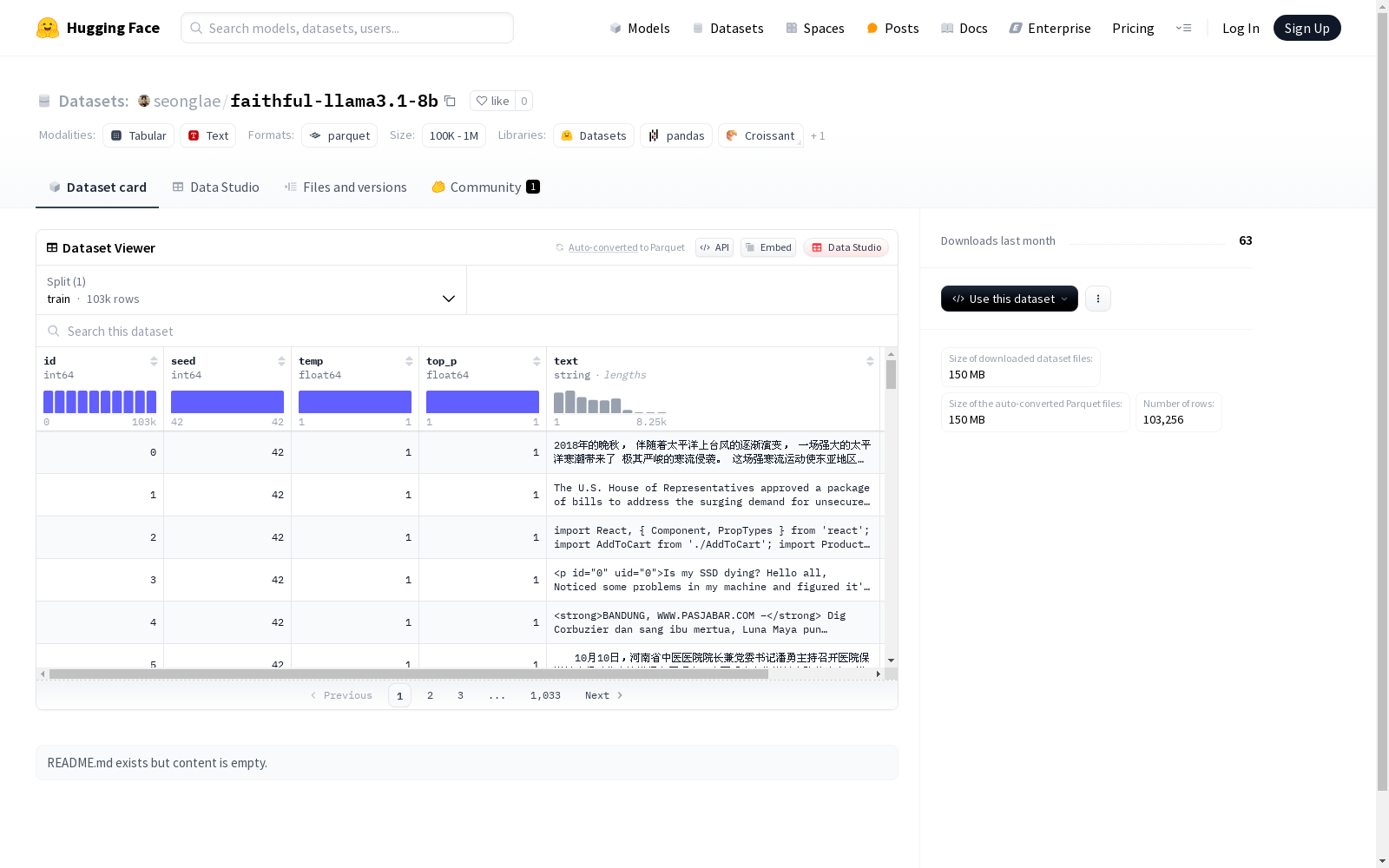Open Models in top navigation
This screenshot has height=868, width=1389.
click(640, 28)
